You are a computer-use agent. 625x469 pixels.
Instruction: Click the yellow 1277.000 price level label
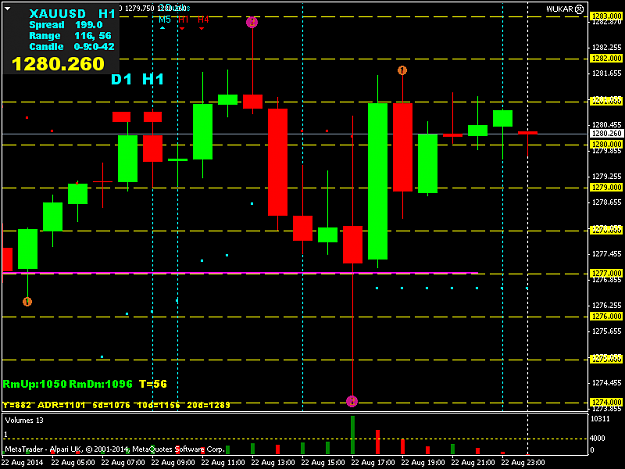pyautogui.click(x=606, y=273)
